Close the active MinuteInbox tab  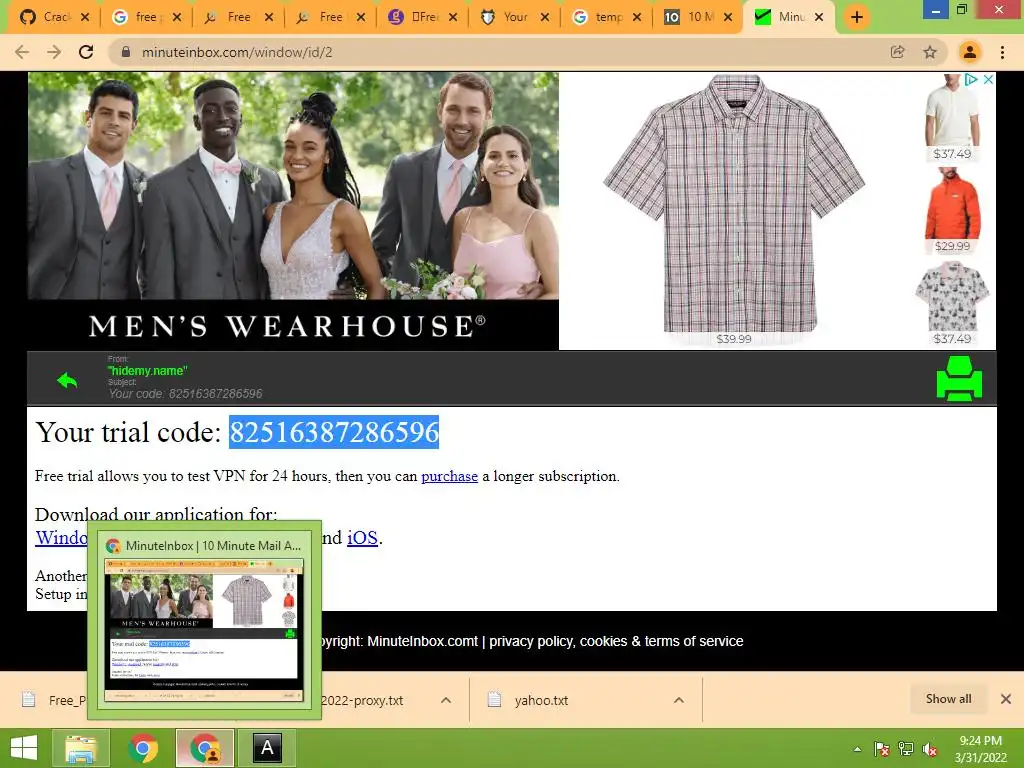point(819,17)
